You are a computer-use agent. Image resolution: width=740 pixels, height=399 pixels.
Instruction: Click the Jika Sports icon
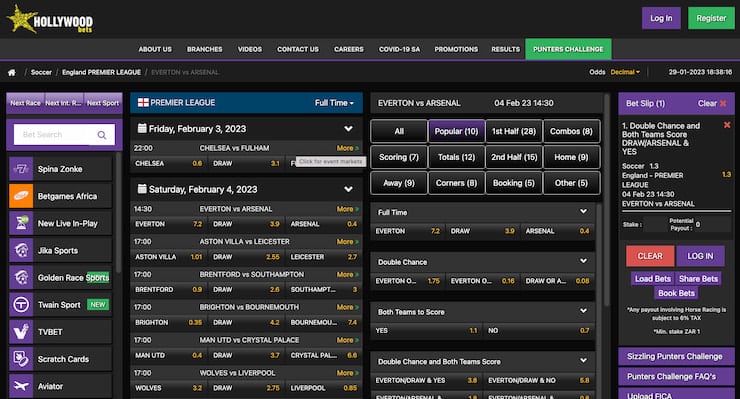tap(21, 250)
